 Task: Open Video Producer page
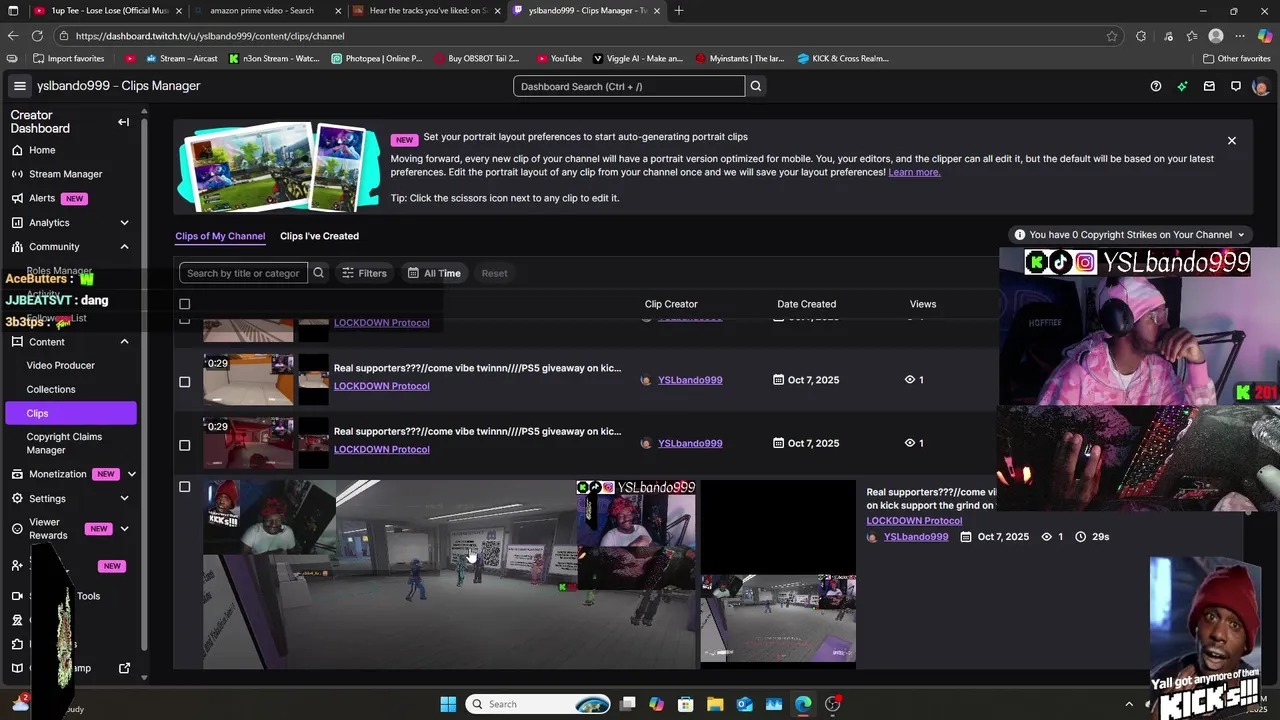pos(60,366)
